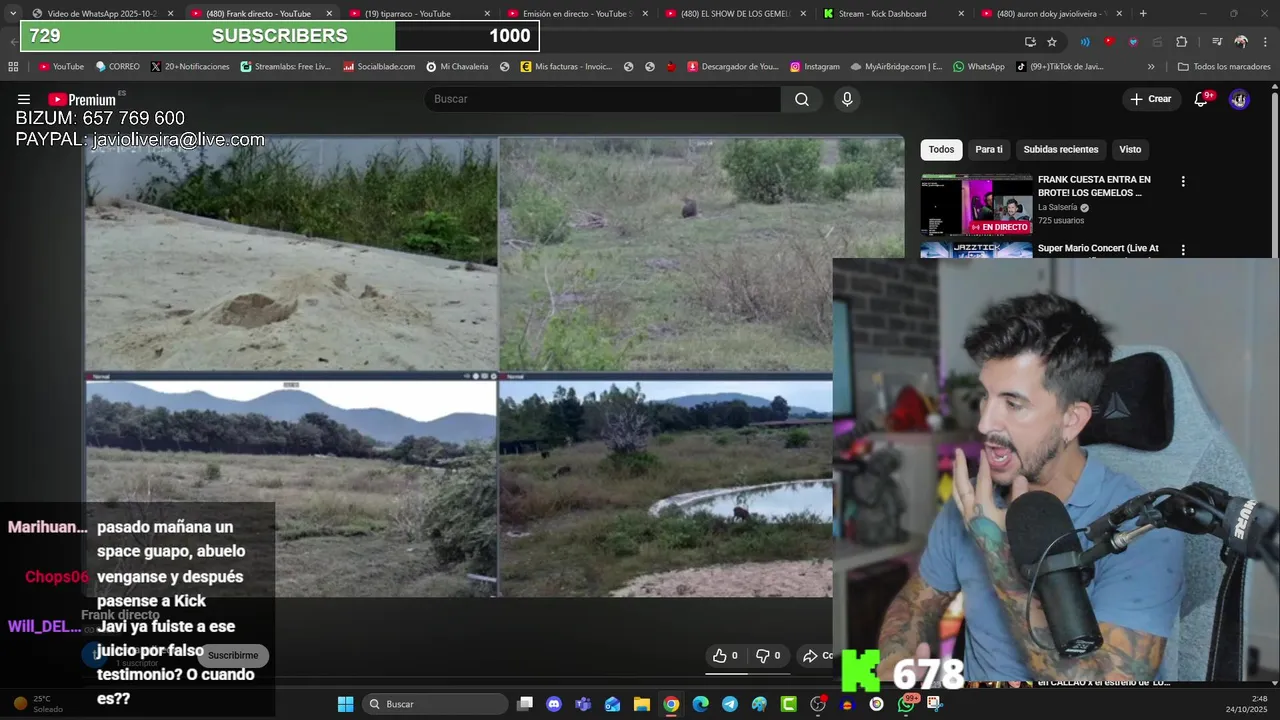Switch to auron doky javioliveira tab
Viewport: 1280px width, 720px height.
coord(1052,14)
